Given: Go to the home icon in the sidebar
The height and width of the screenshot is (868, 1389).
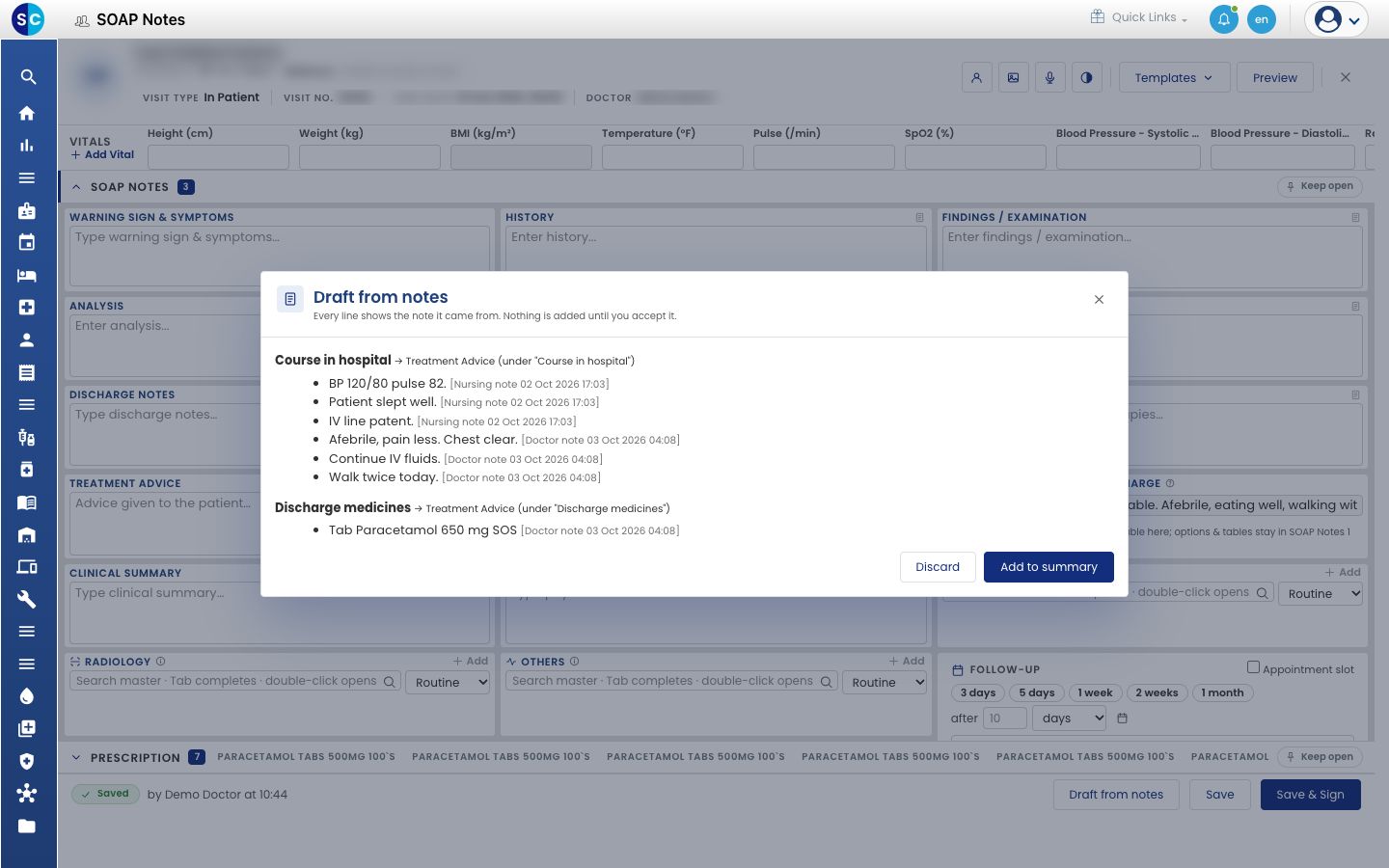Looking at the screenshot, I should point(27,113).
